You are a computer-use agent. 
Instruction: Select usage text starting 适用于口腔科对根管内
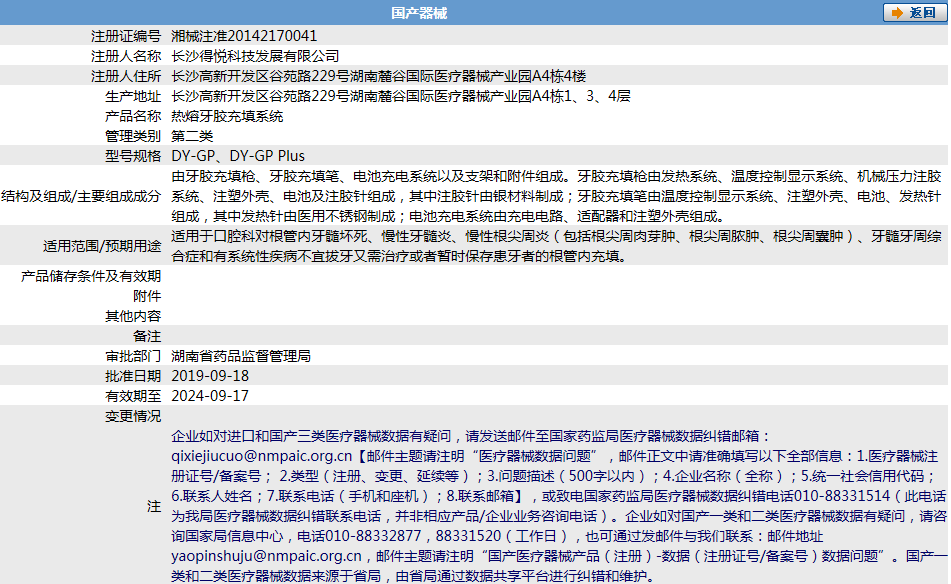click(x=556, y=246)
